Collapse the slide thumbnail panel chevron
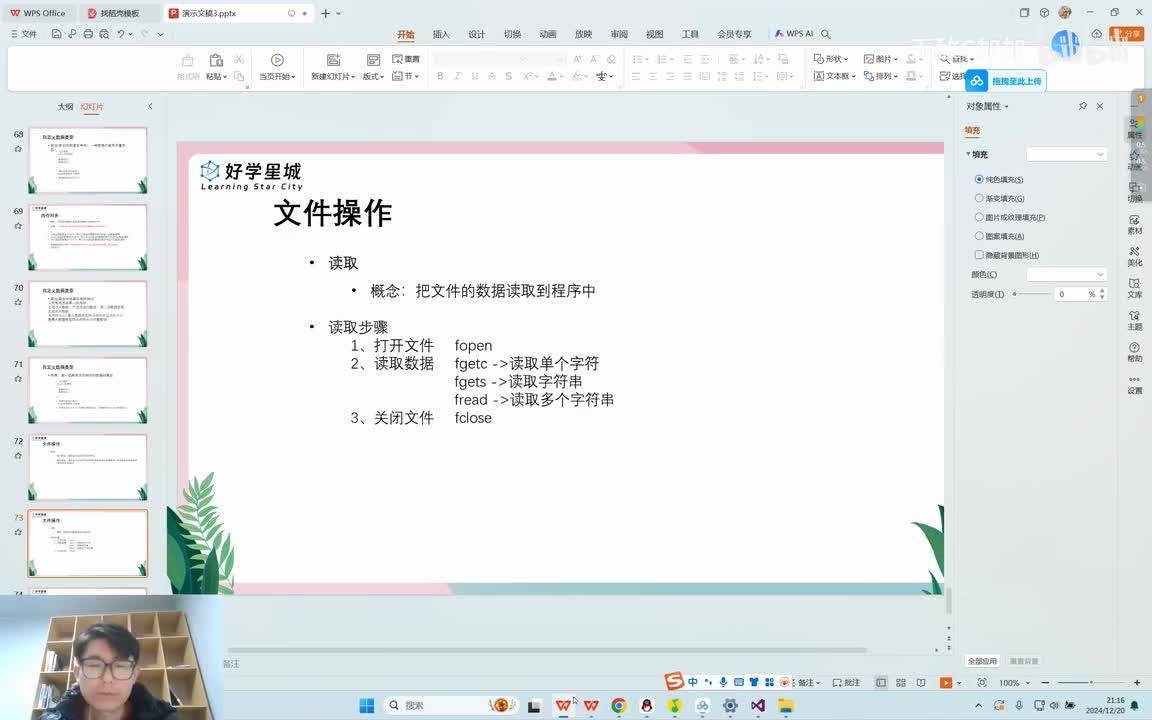Screen dimensions: 1152x720 tap(151, 107)
